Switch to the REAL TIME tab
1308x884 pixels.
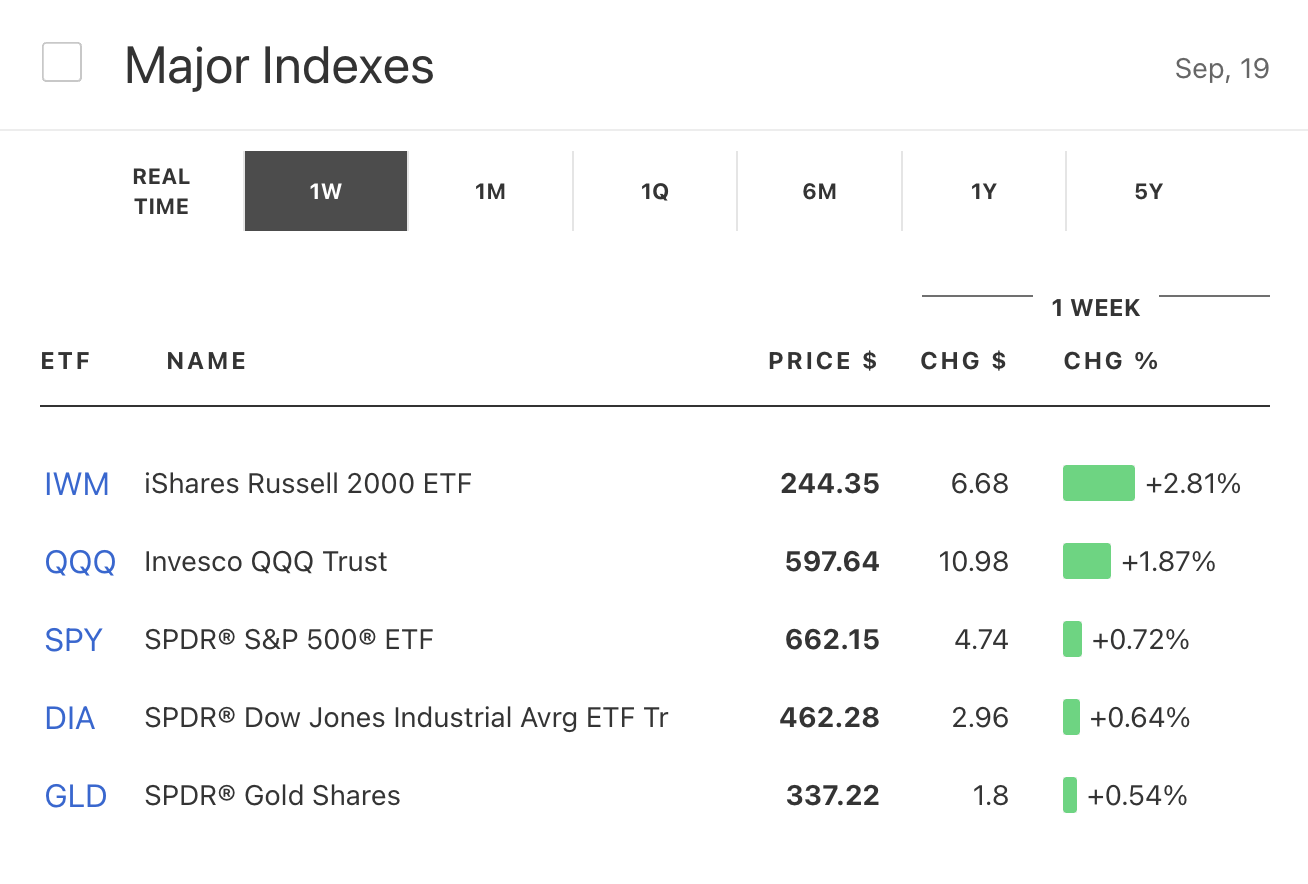pyautogui.click(x=161, y=191)
